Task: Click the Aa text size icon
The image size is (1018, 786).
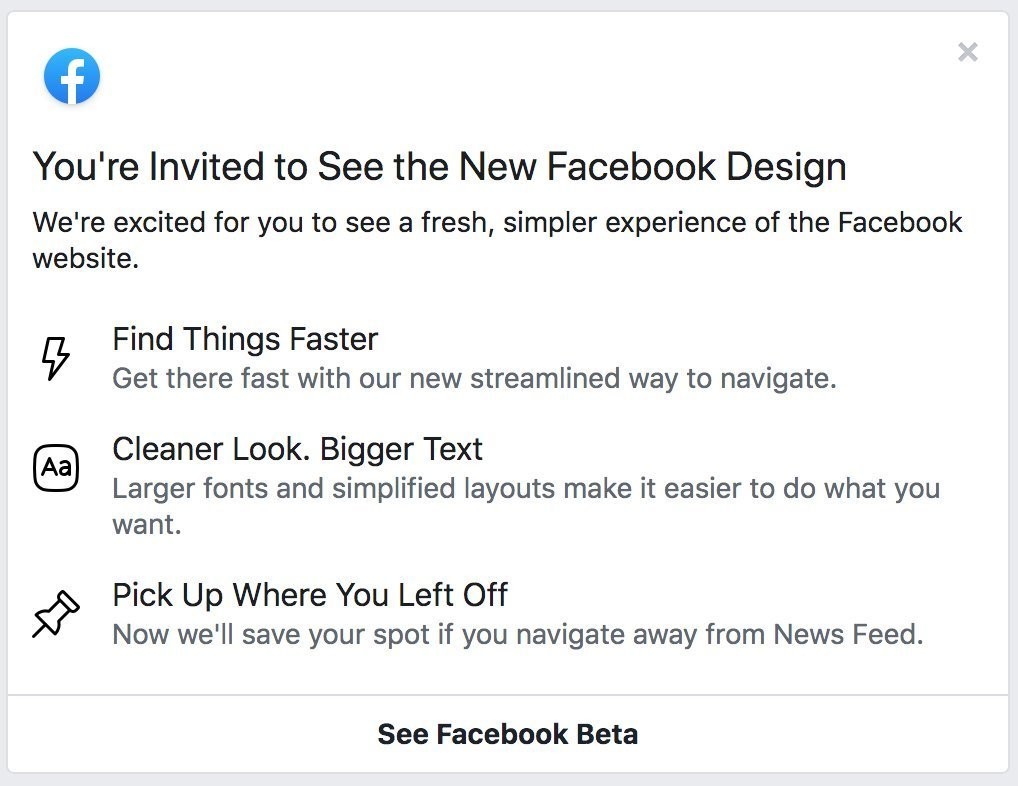Action: point(56,468)
